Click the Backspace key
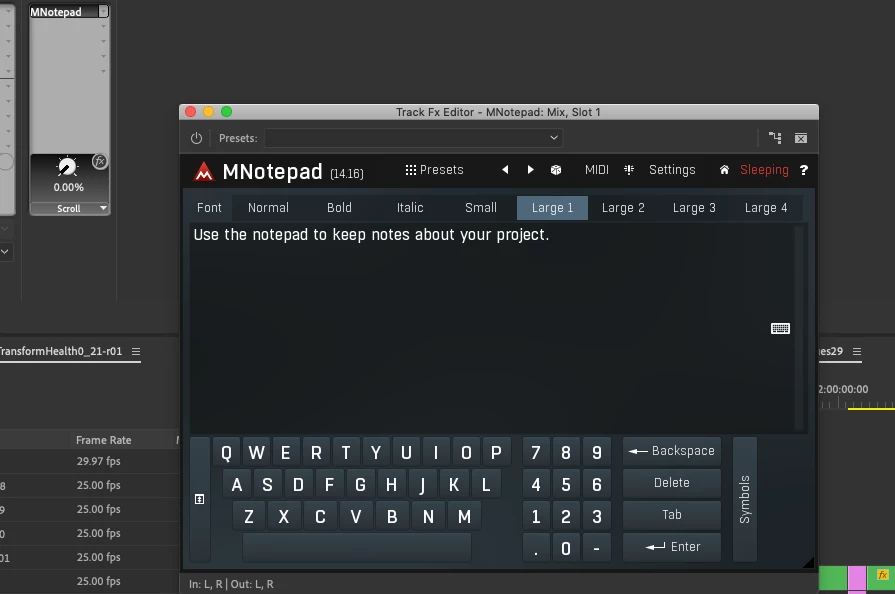 tap(672, 451)
